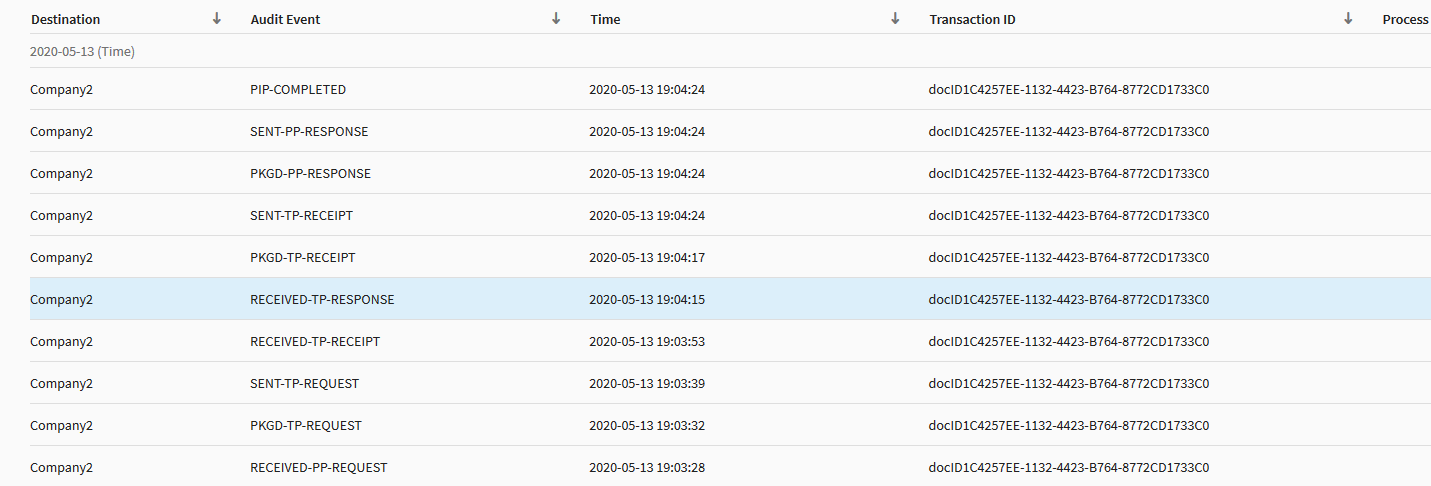Viewport: 1431px width, 486px height.
Task: Select the Audit Event column header
Action: [x=285, y=19]
